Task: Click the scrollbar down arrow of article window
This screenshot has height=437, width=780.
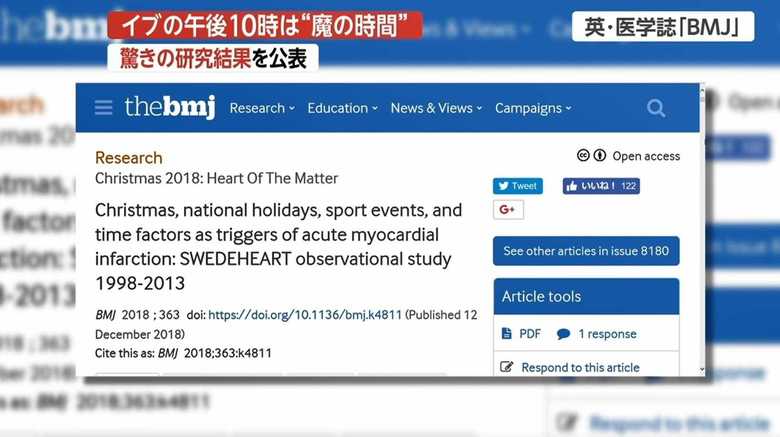Action: pos(702,369)
